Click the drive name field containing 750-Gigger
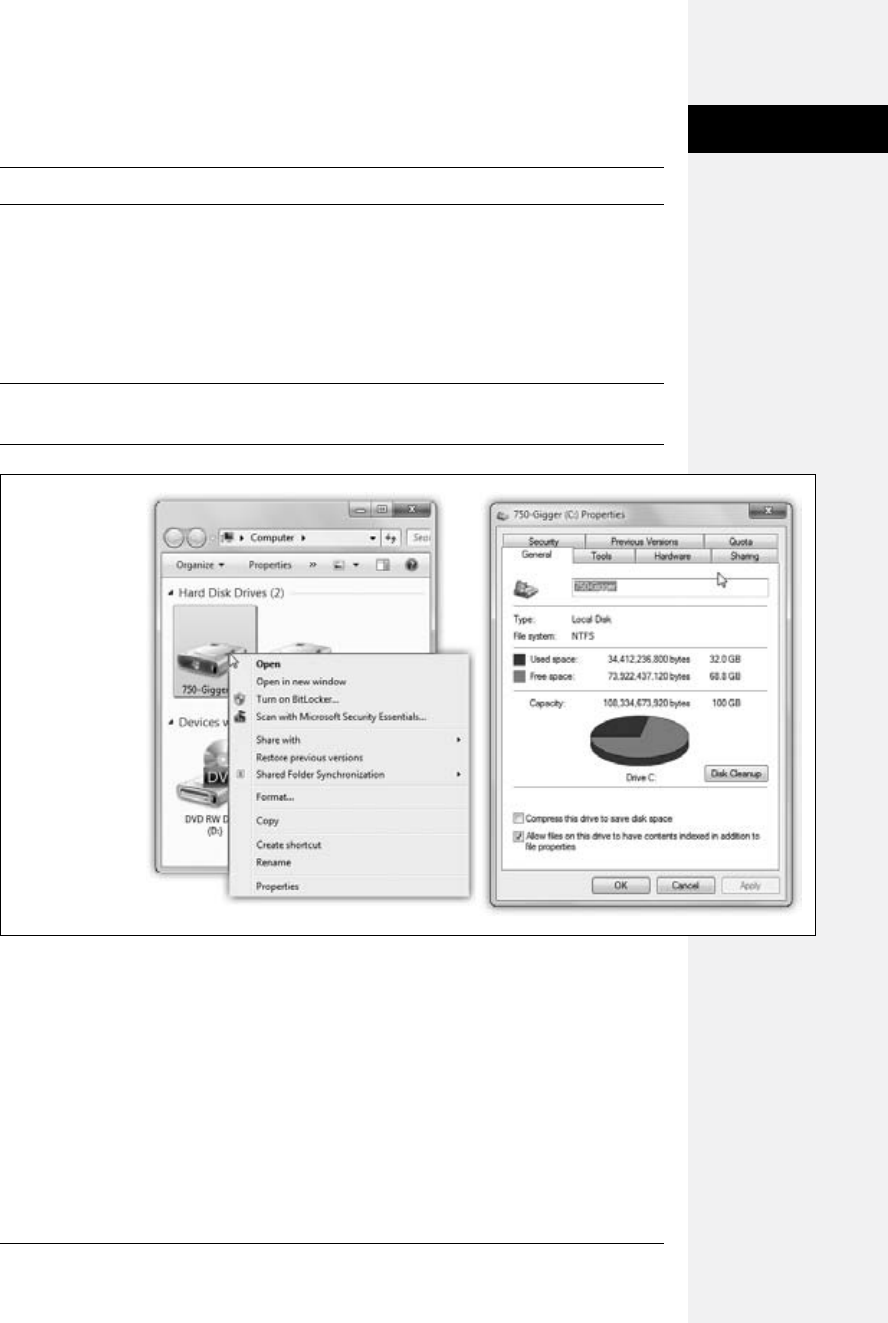Viewport: 888px width, 1323px height. tap(668, 589)
